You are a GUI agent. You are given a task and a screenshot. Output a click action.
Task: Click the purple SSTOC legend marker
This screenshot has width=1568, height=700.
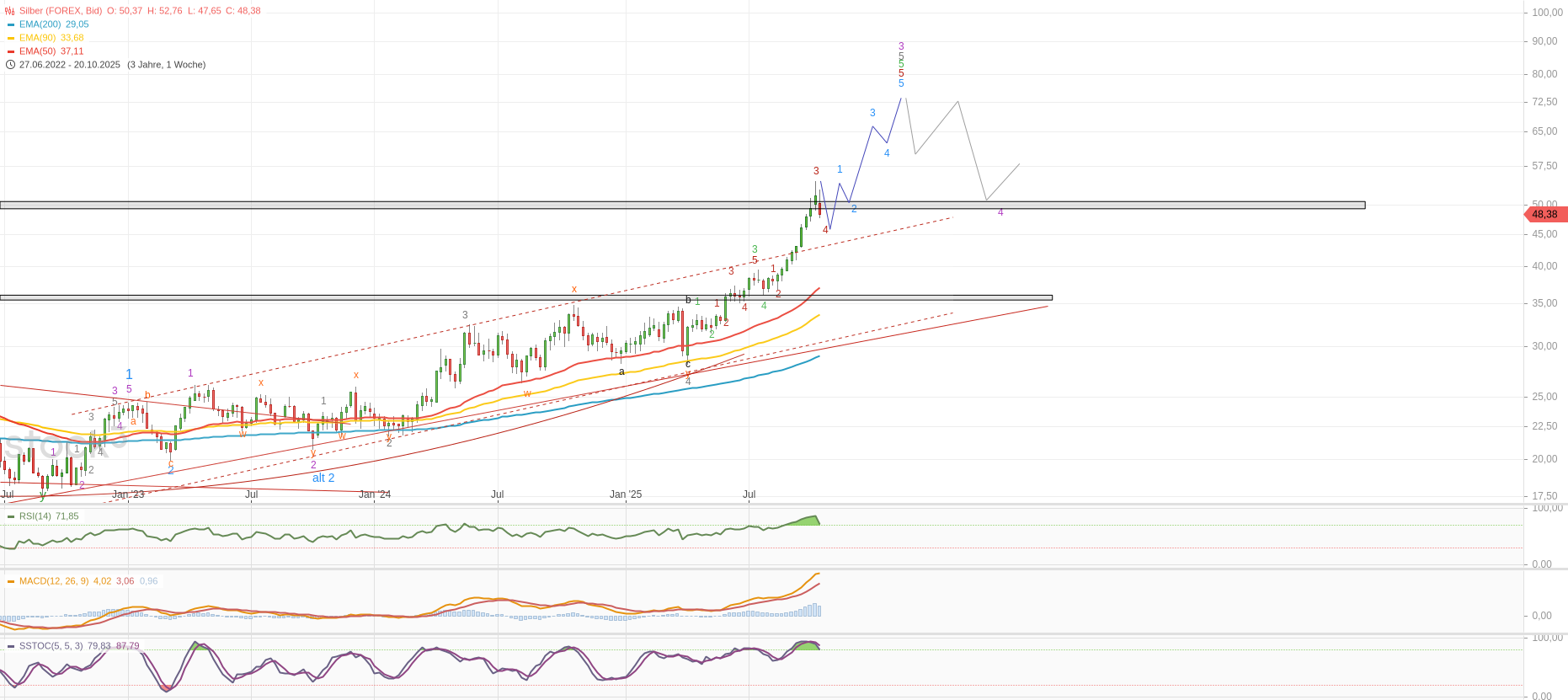coord(10,646)
